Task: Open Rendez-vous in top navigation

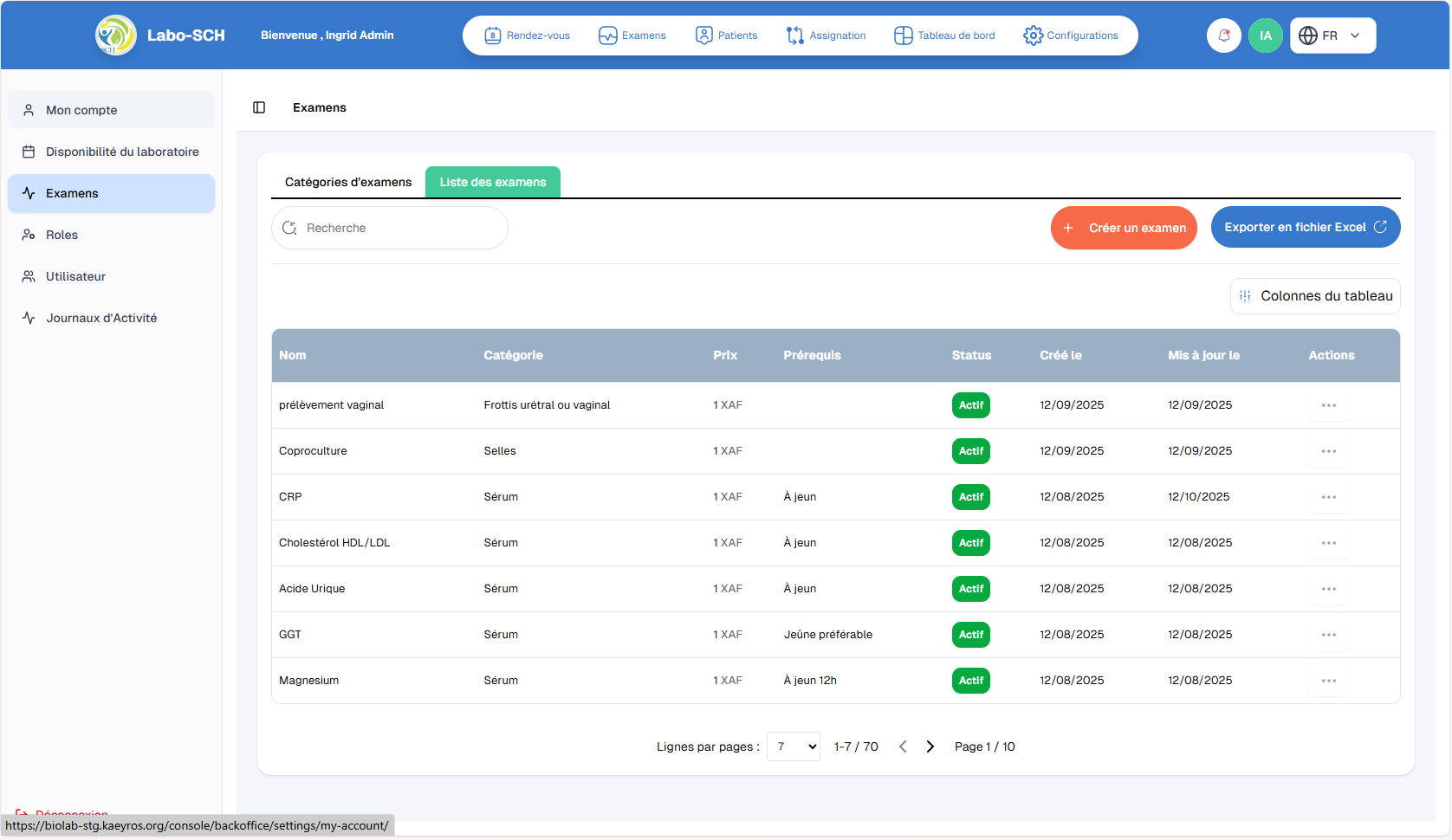Action: point(528,36)
